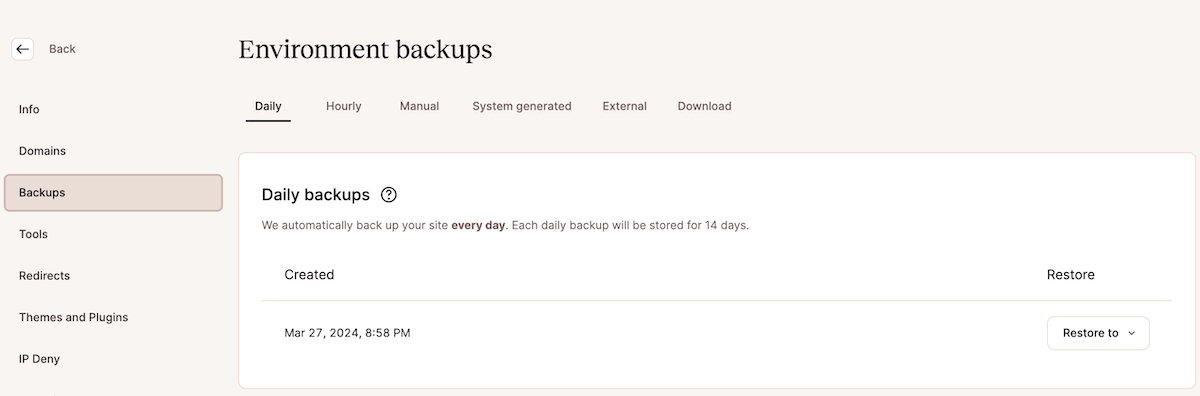View the System generated tab
The width and height of the screenshot is (1200, 396).
point(522,106)
